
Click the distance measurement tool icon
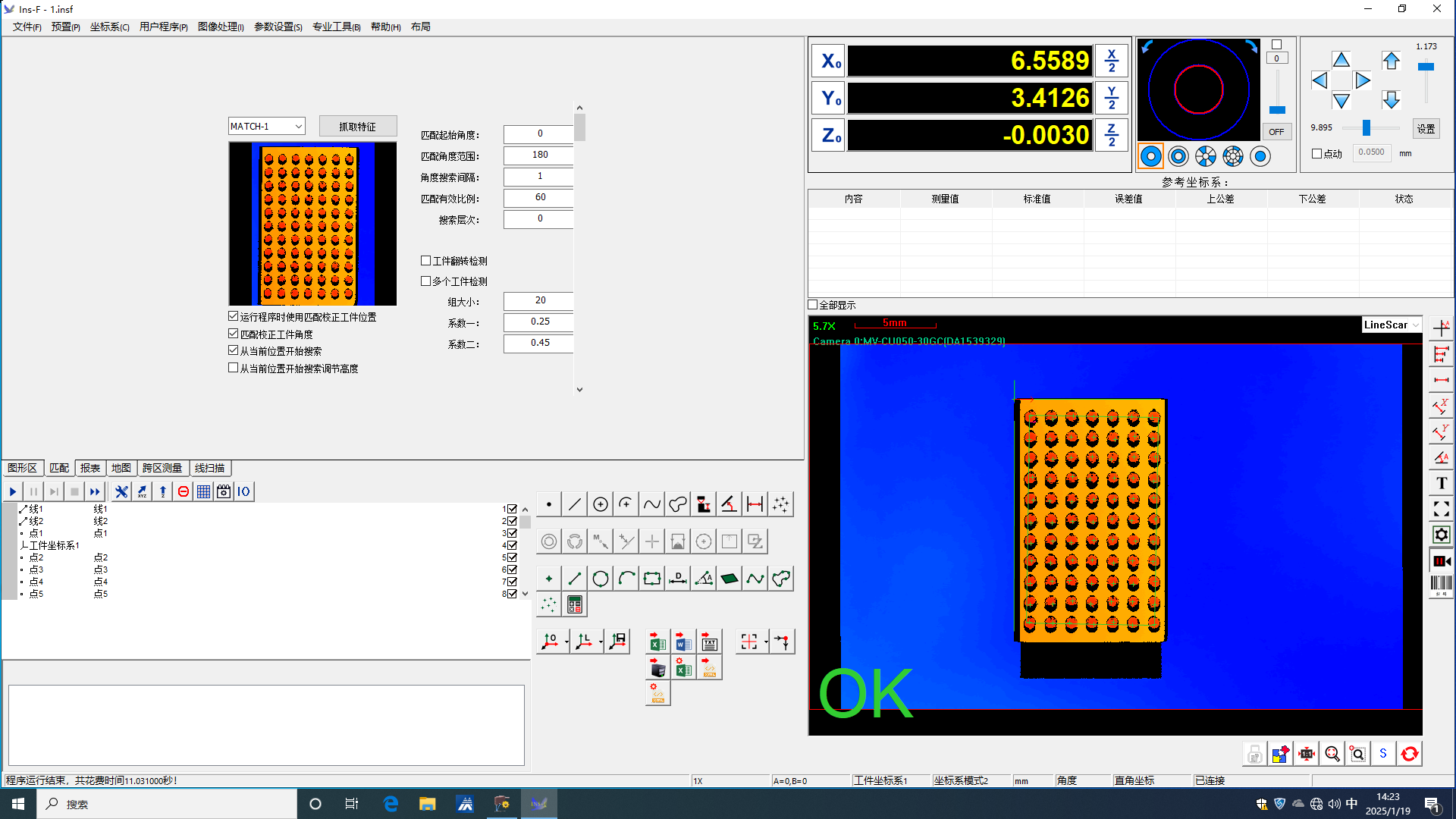pyautogui.click(x=755, y=504)
